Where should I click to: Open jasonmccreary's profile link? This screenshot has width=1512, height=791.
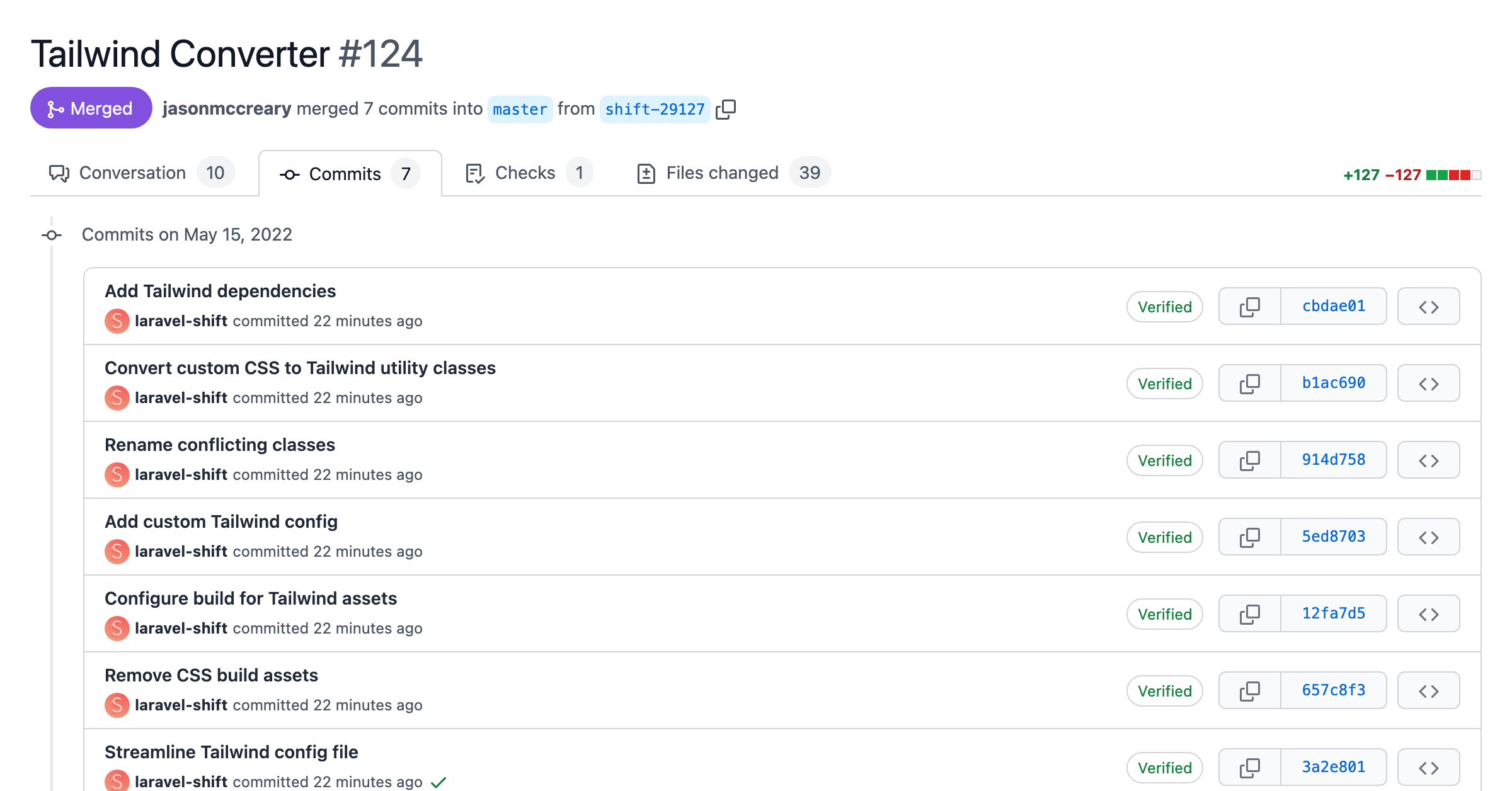[x=227, y=108]
